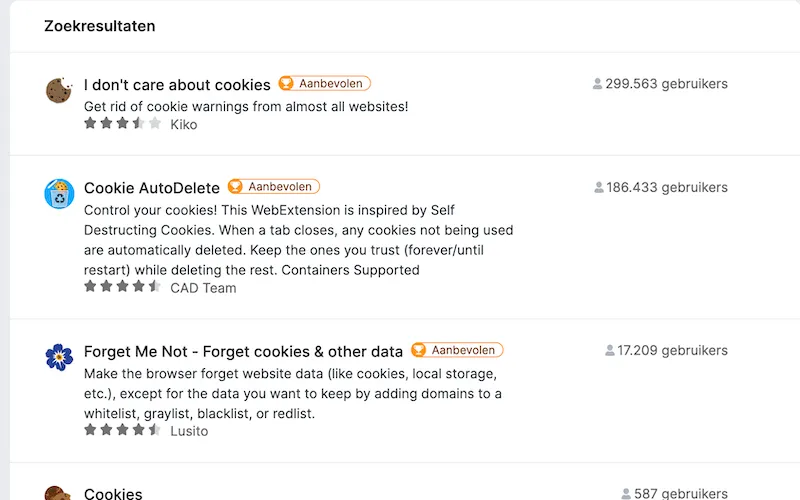The height and width of the screenshot is (500, 800).
Task: Click the star rating next to Lusito
Action: point(122,430)
